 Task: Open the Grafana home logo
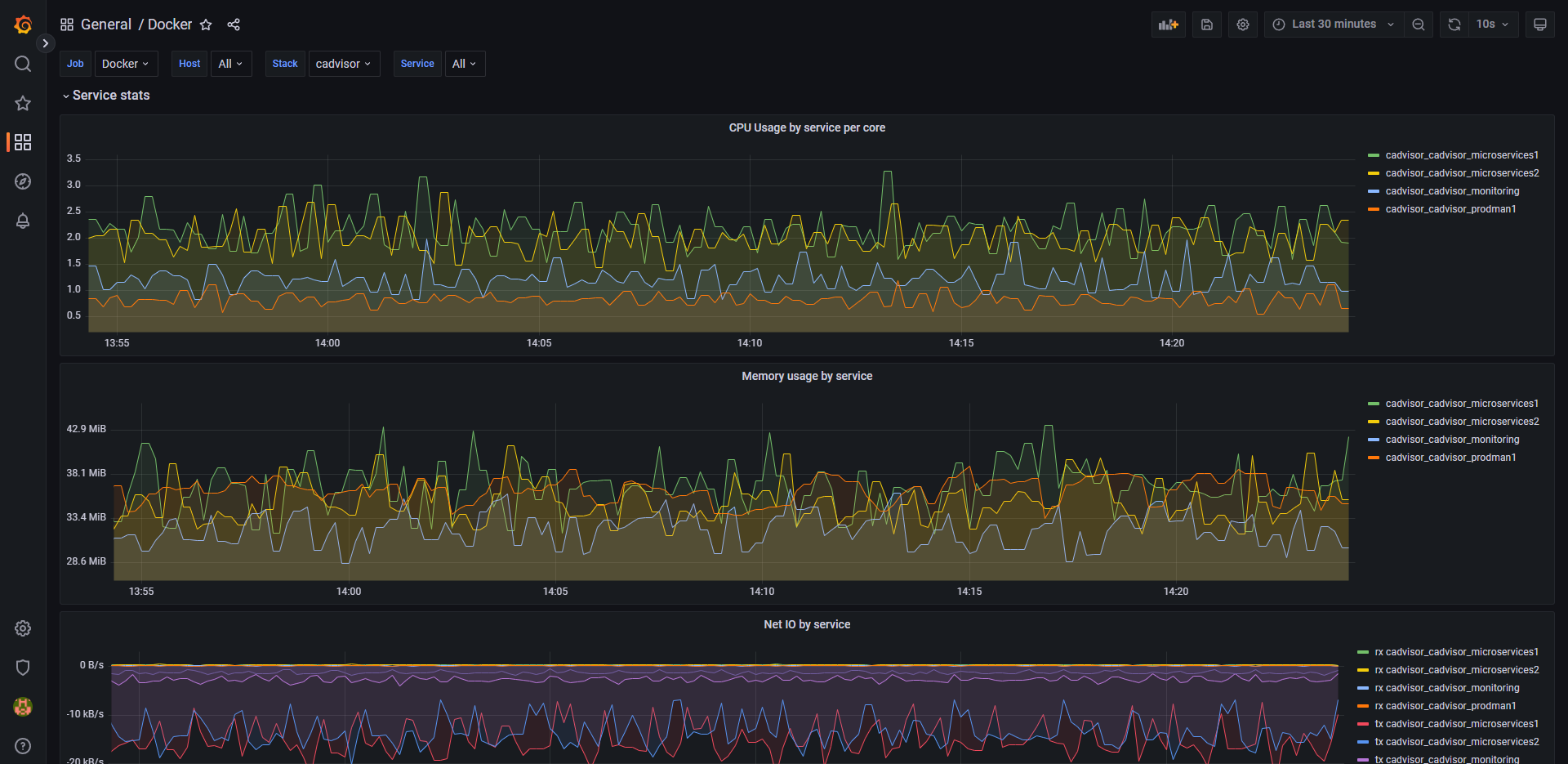pos(23,25)
